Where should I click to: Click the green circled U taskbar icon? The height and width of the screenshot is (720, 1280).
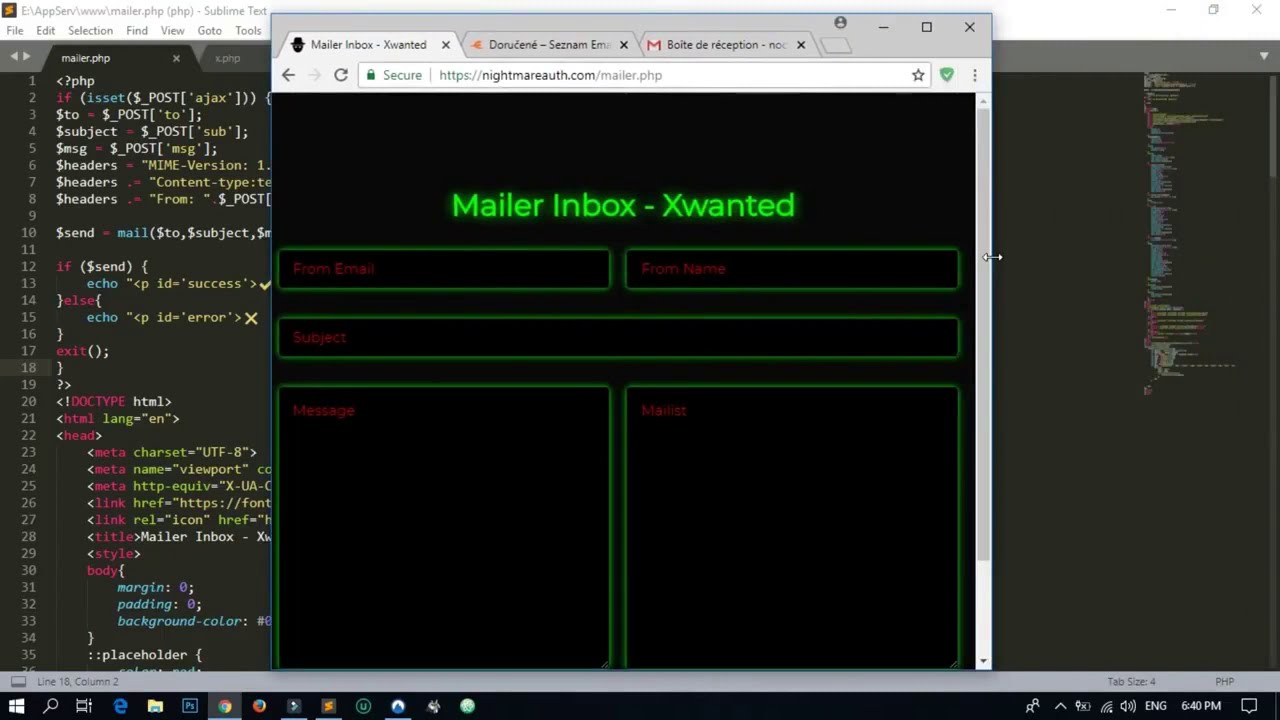363,706
